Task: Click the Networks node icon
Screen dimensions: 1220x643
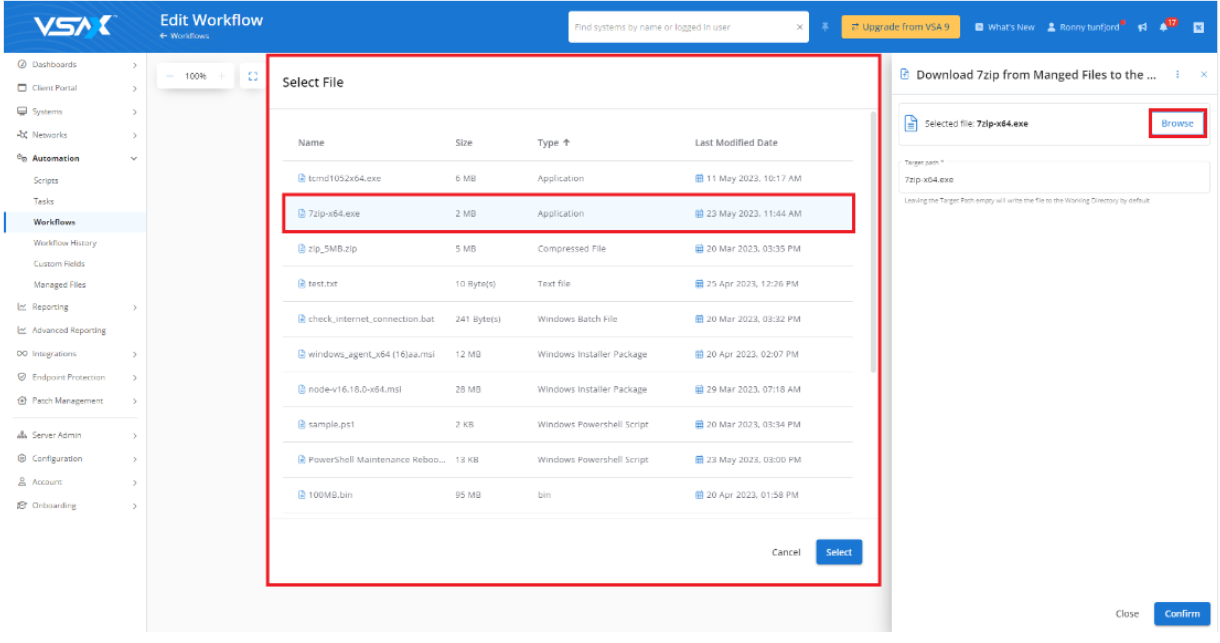Action: [x=22, y=134]
